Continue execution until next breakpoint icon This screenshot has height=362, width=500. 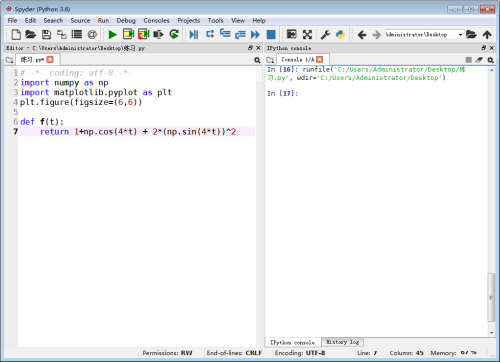coord(255,34)
